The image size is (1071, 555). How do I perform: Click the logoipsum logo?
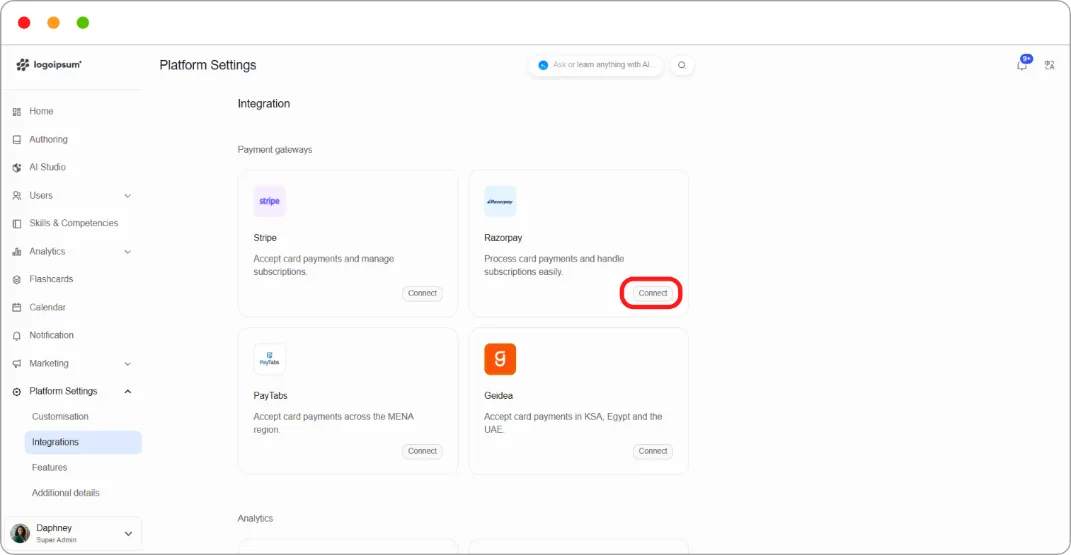(x=48, y=65)
